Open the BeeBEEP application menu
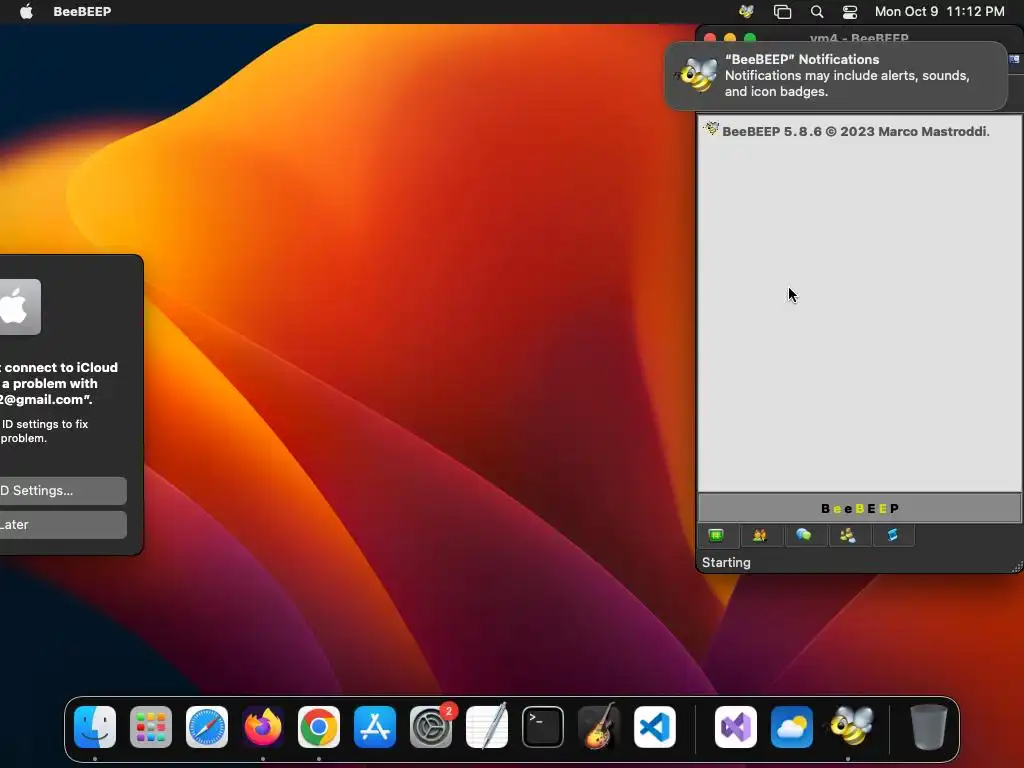 click(82, 11)
